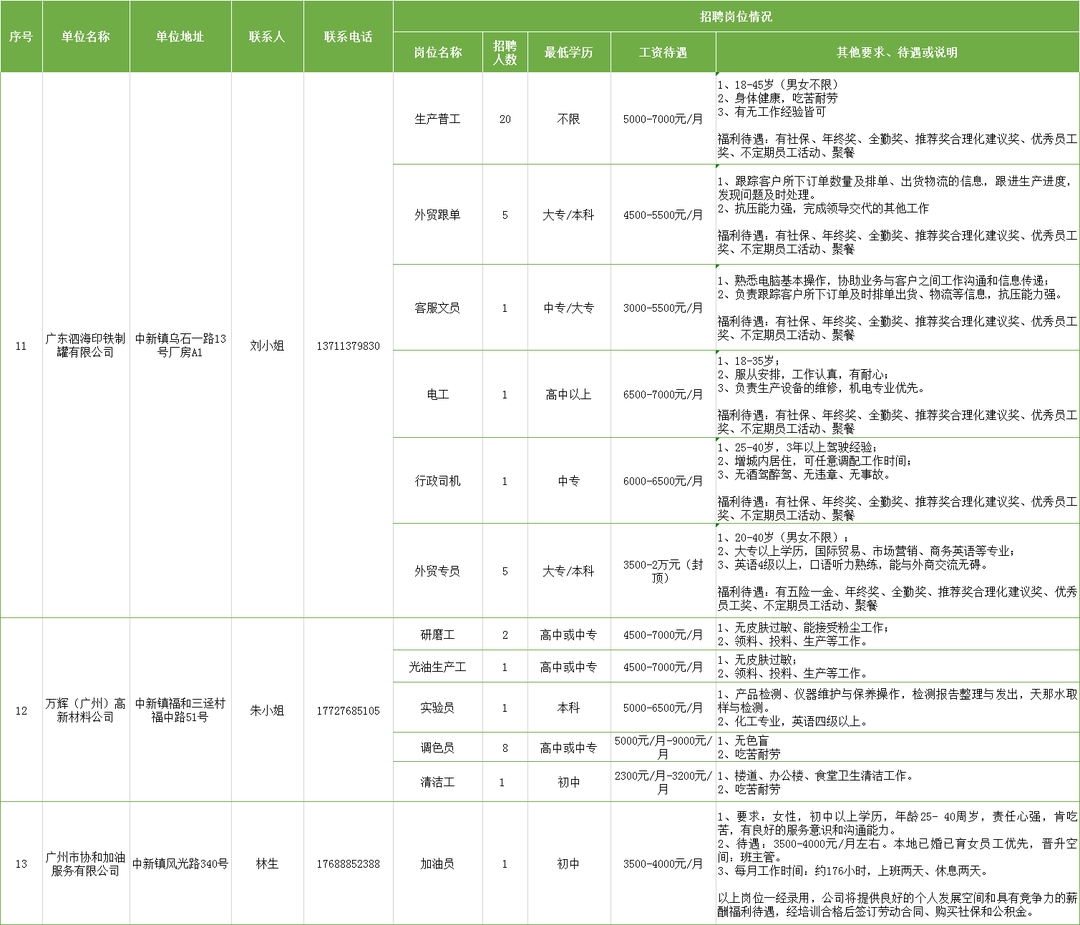This screenshot has width=1080, height=925.
Task: Select the 行政司机 position cell
Action: pyautogui.click(x=437, y=481)
